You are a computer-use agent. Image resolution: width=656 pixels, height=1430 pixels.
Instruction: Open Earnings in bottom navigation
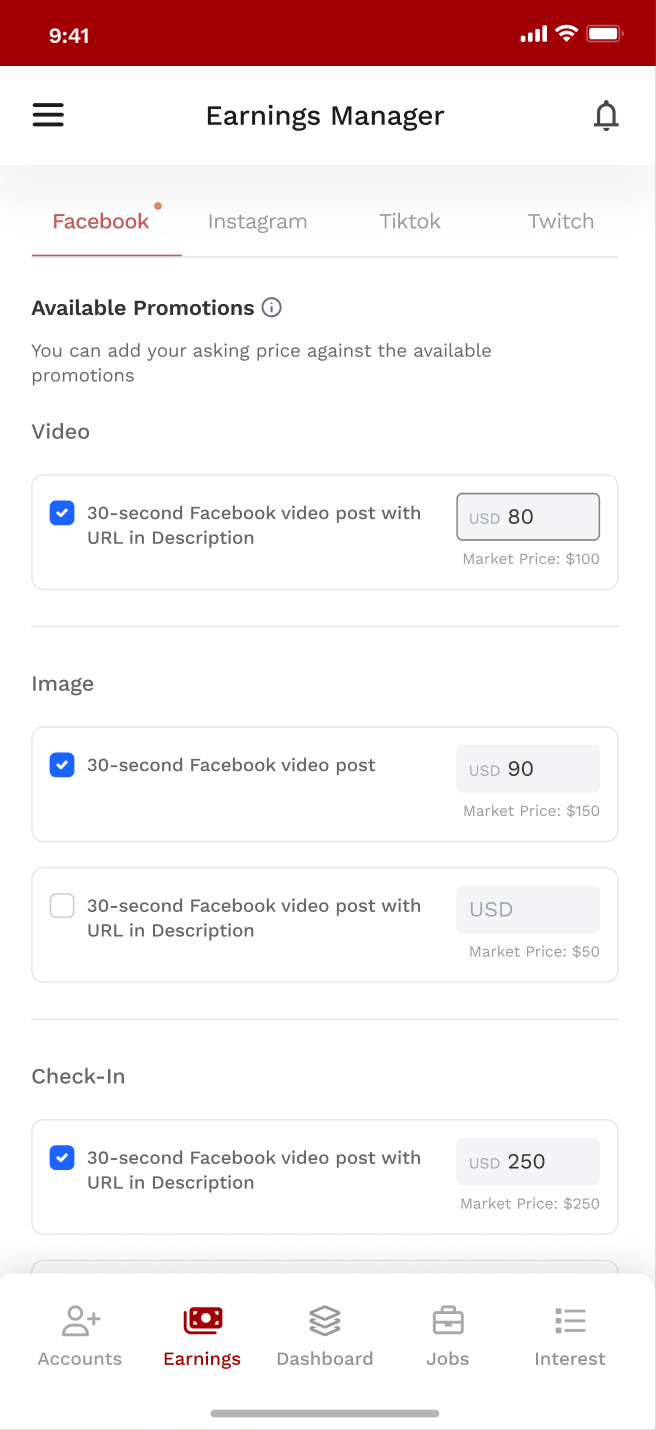pos(202,1336)
